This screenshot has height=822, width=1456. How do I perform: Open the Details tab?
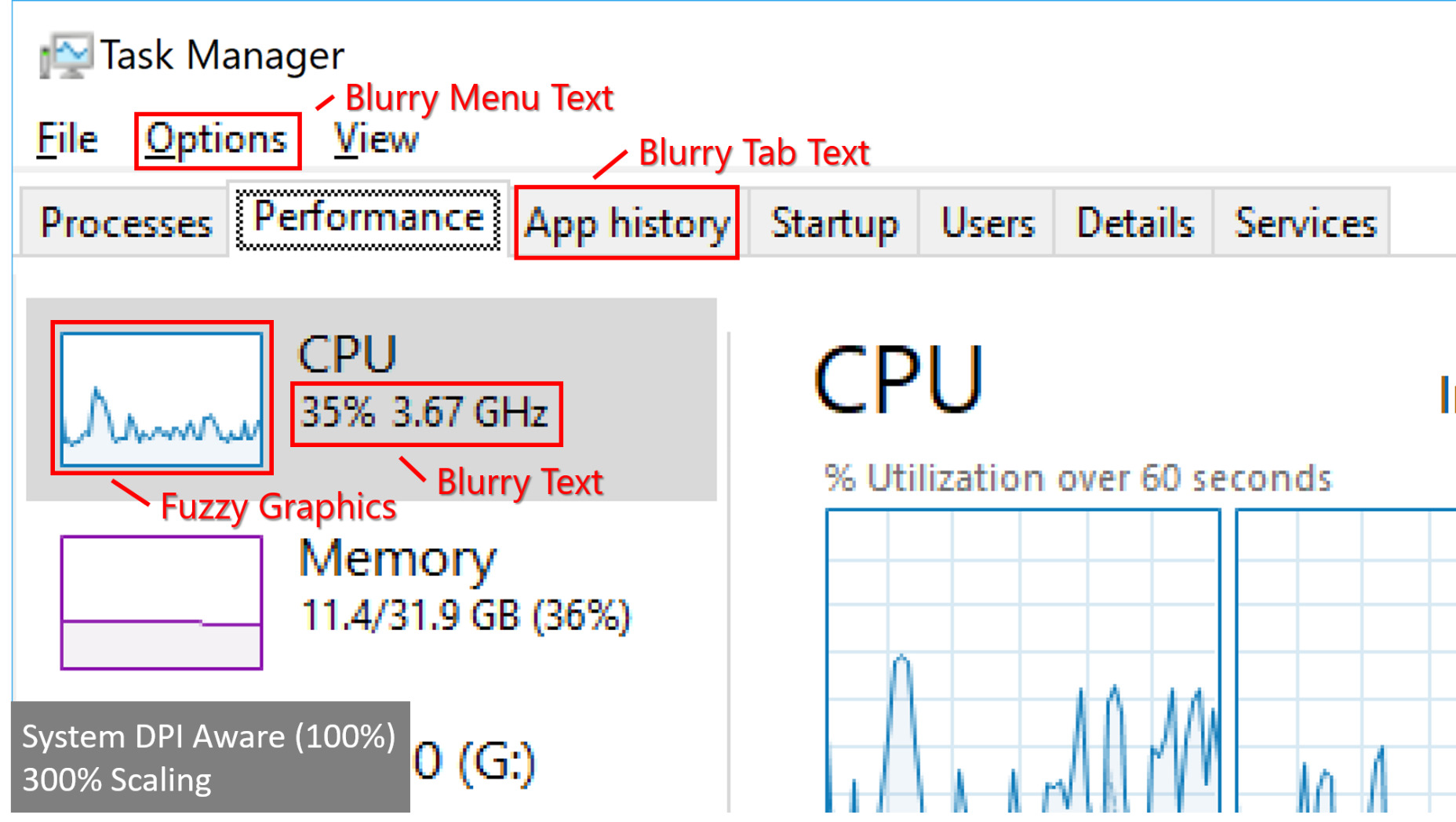[x=1134, y=223]
